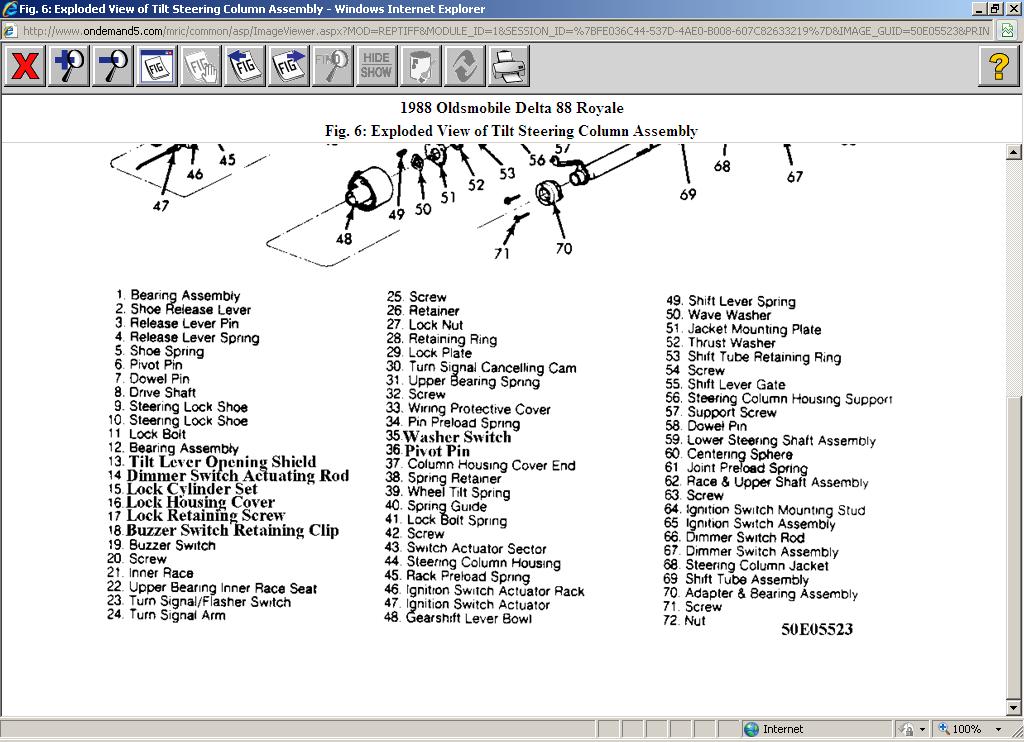Click the "1988 Oldsmobile Delta 88 Royale" heading
Image resolution: width=1024 pixels, height=742 pixels.
pos(511,108)
